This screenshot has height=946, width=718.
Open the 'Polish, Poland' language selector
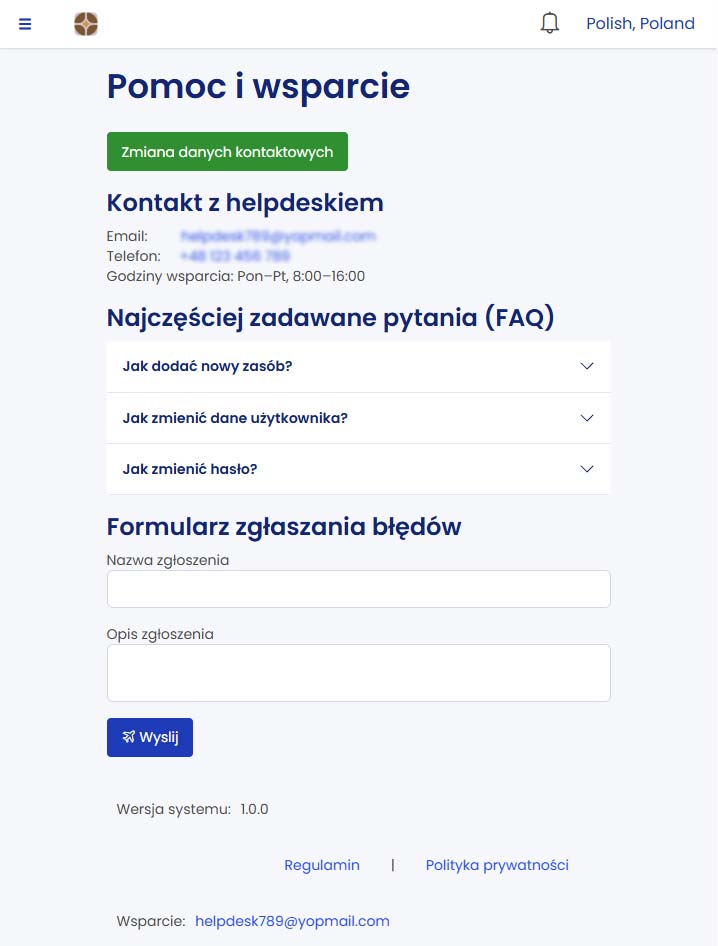click(640, 24)
